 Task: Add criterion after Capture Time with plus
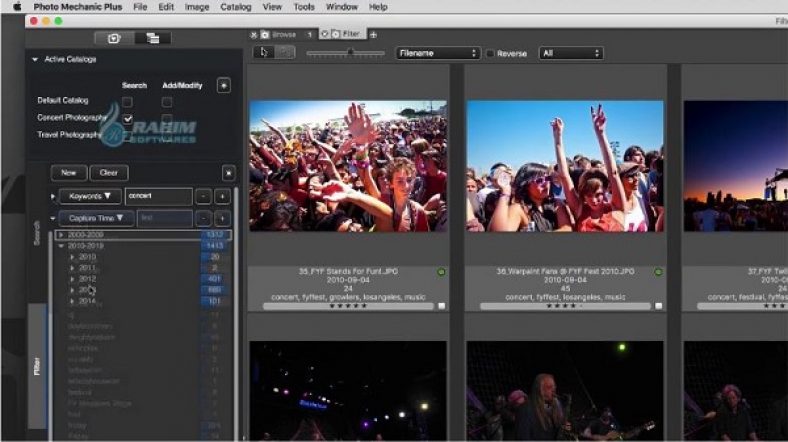[x=222, y=218]
